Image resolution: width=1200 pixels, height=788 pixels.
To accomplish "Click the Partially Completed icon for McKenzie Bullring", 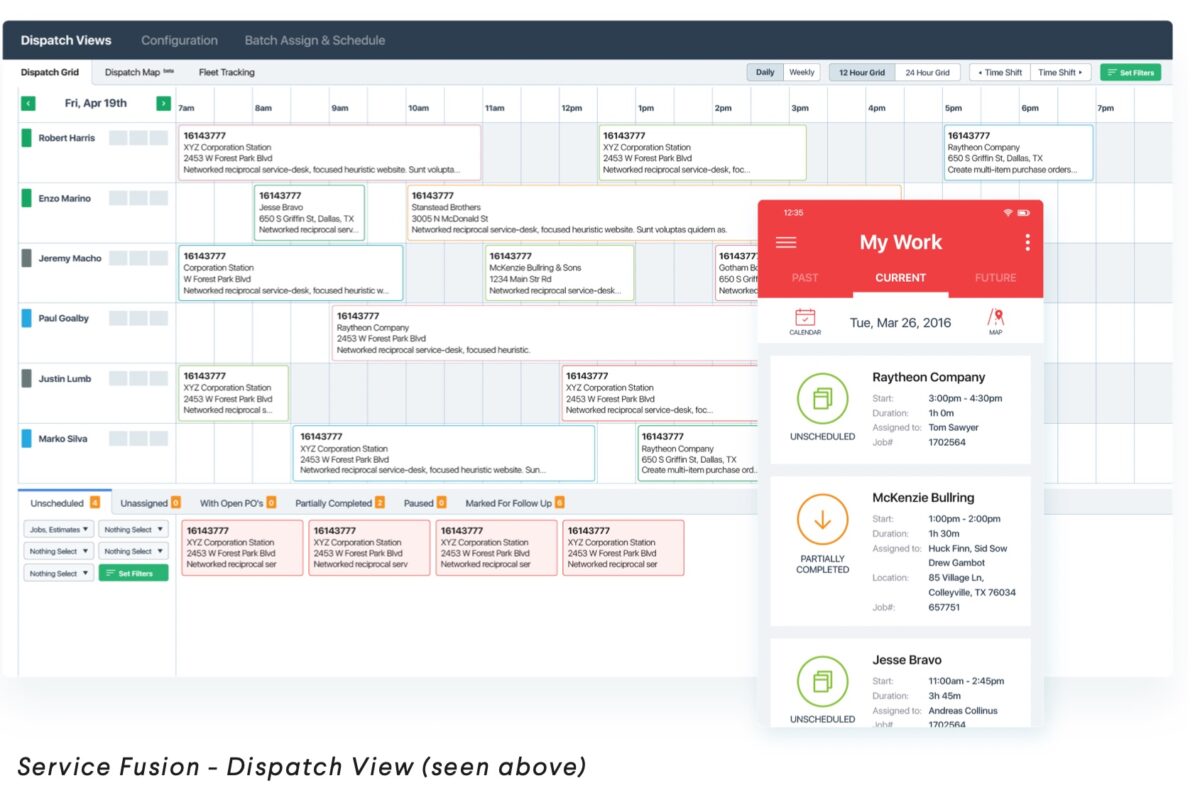I will (822, 520).
